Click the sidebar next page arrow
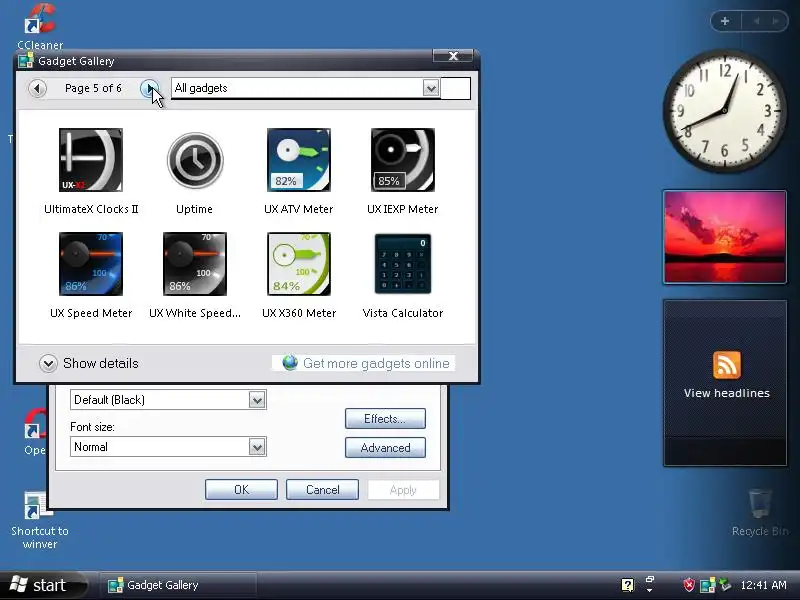Image resolution: width=800 pixels, height=600 pixels. point(776,21)
